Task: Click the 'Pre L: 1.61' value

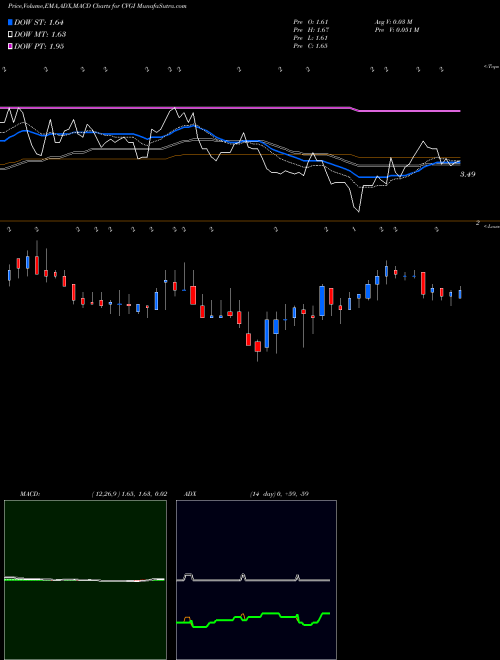Action: point(311,38)
